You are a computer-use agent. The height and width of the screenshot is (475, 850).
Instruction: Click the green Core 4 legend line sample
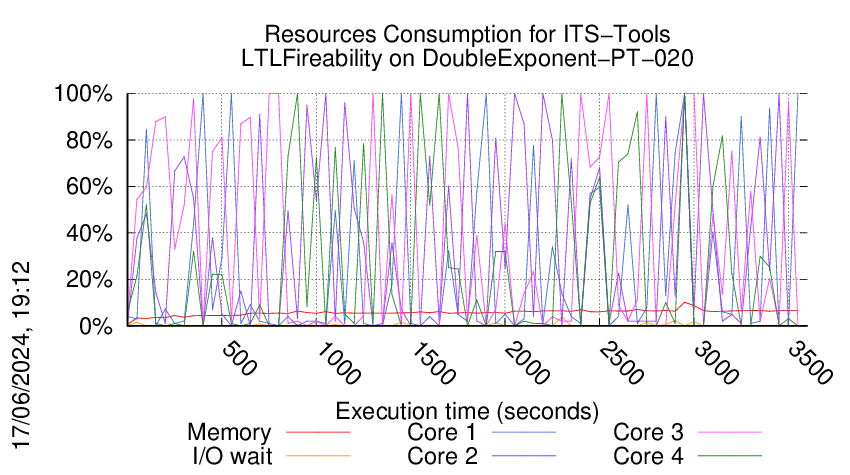[x=730, y=456]
